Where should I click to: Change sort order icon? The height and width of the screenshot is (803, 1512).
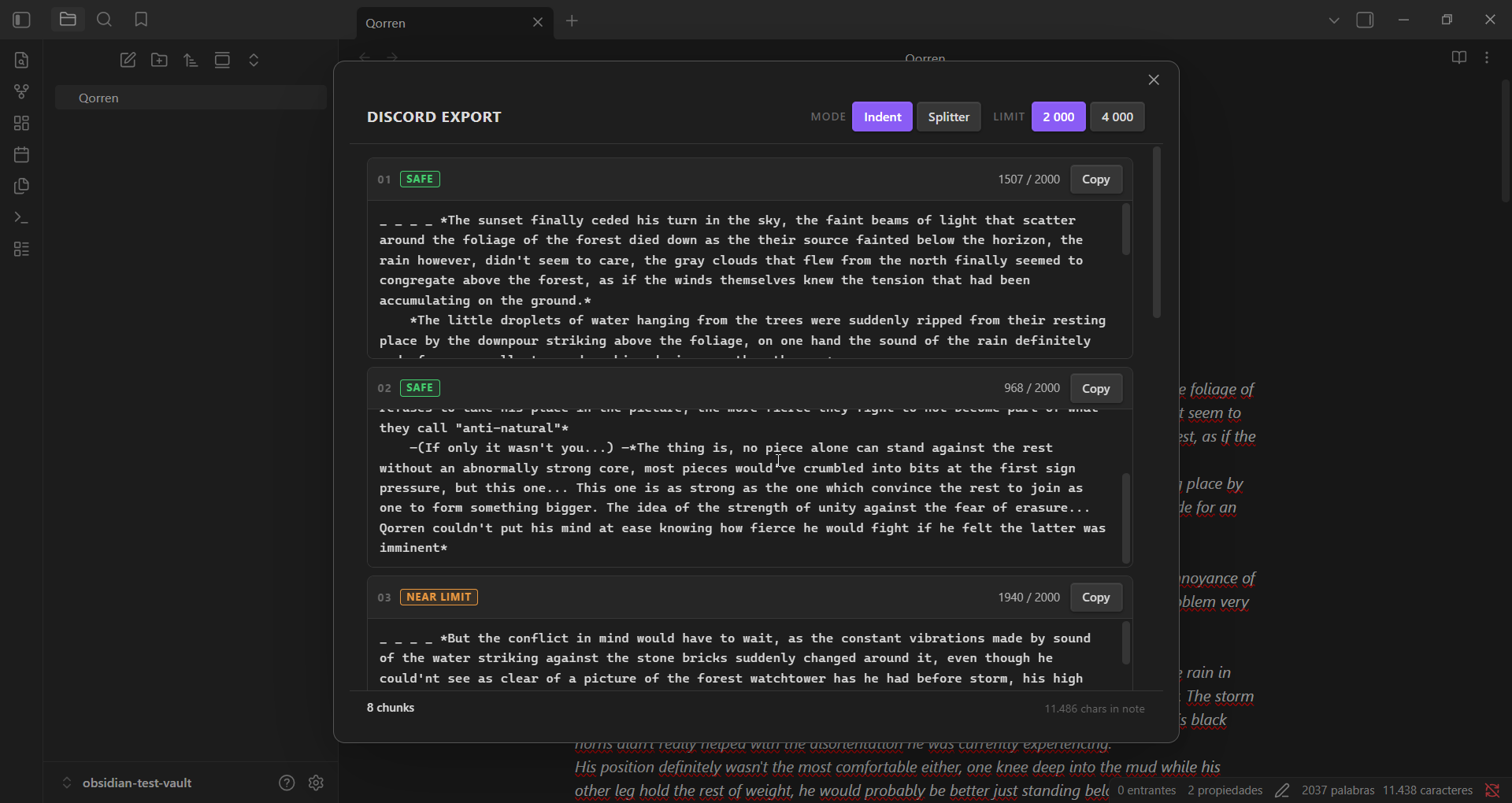point(191,61)
